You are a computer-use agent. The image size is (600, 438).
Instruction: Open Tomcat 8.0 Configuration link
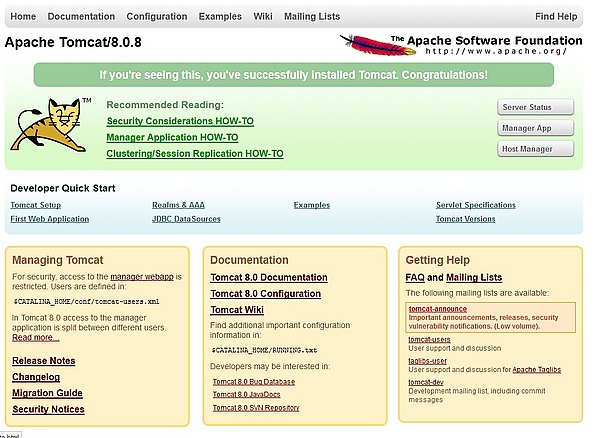(266, 294)
